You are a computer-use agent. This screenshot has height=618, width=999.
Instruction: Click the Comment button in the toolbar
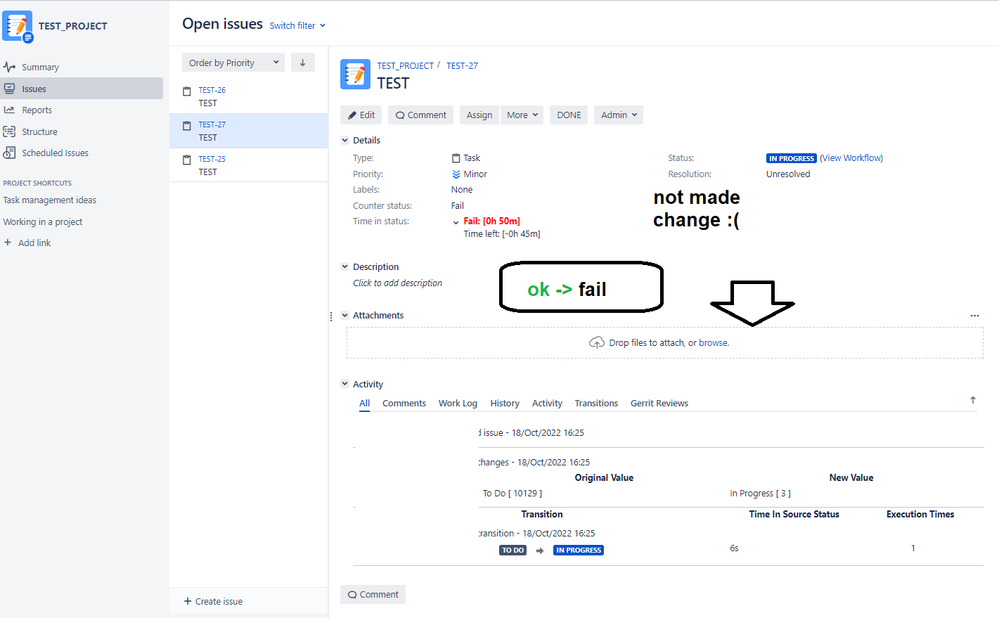[420, 115]
